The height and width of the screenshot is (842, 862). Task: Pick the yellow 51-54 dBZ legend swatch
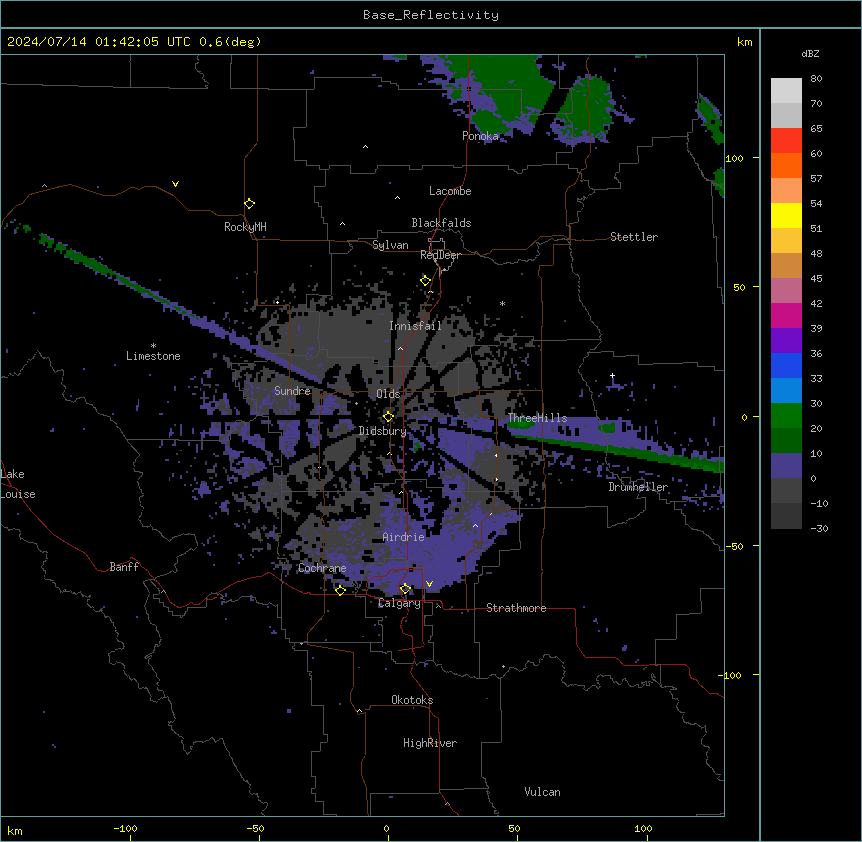(x=786, y=215)
